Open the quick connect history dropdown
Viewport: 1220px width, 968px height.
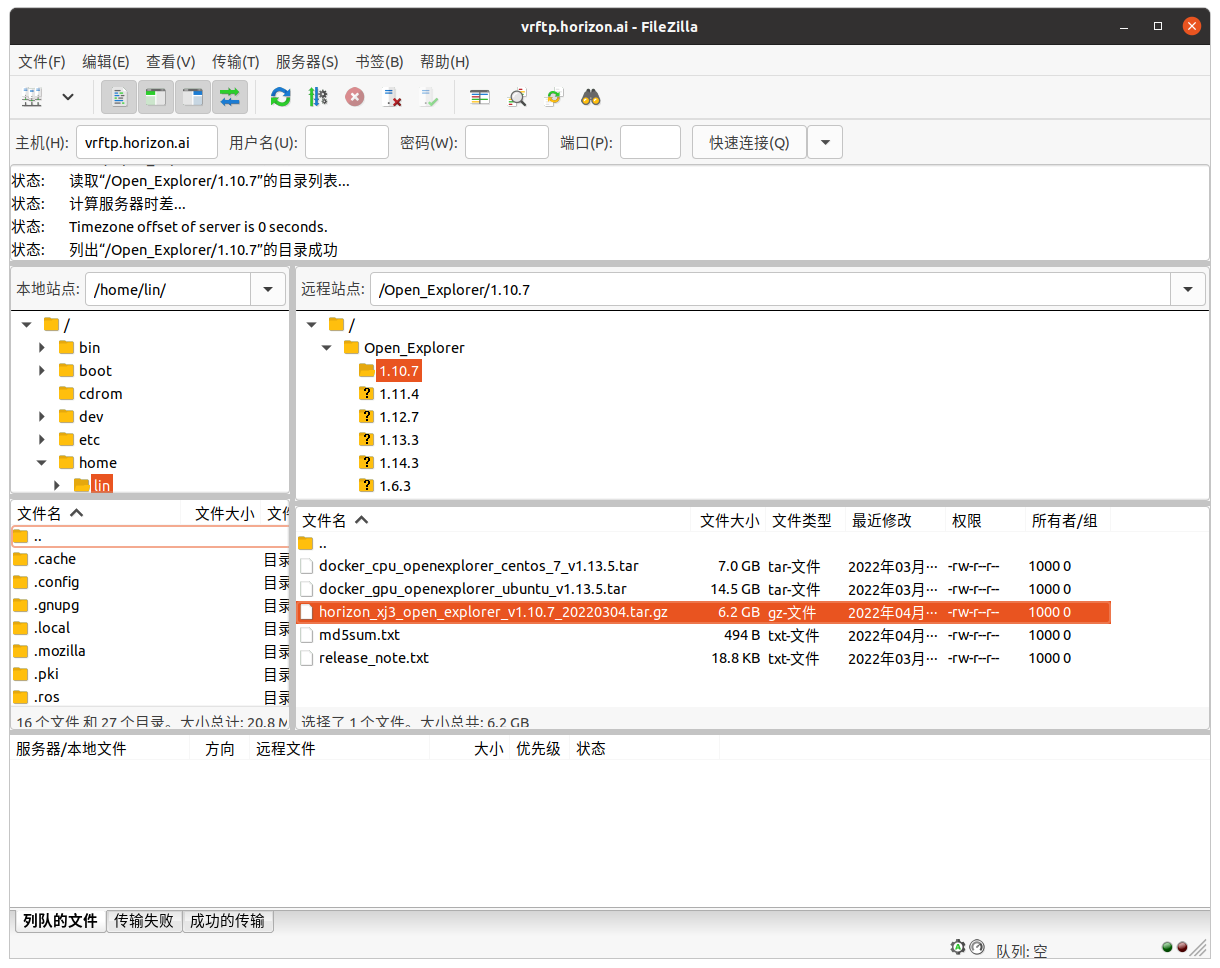coord(825,143)
